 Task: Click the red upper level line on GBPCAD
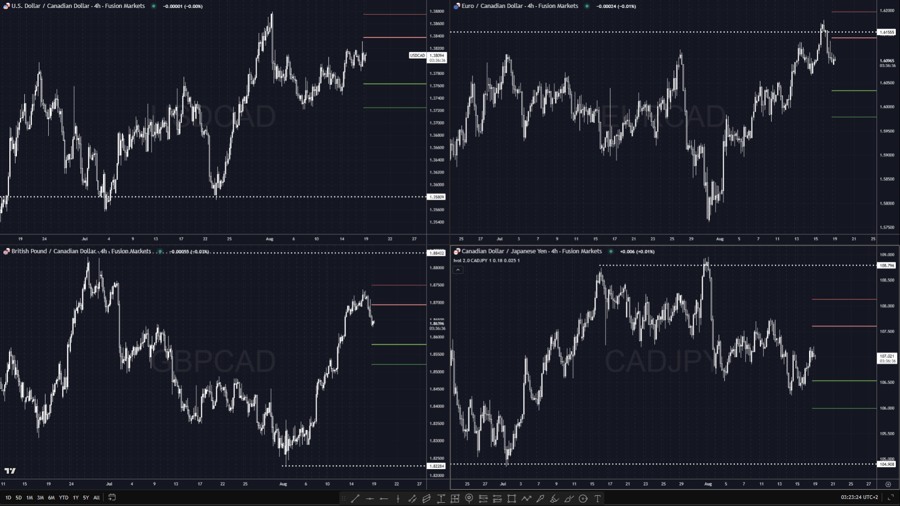tap(398, 285)
